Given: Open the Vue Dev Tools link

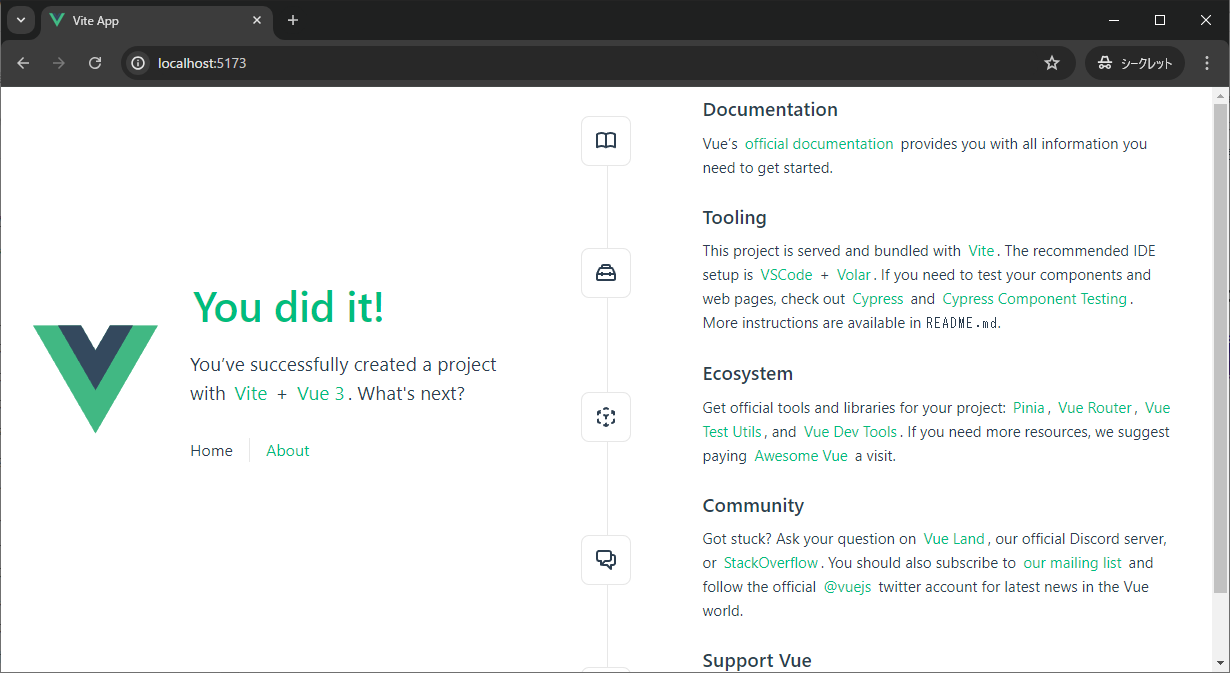Looking at the screenshot, I should [x=850, y=432].
